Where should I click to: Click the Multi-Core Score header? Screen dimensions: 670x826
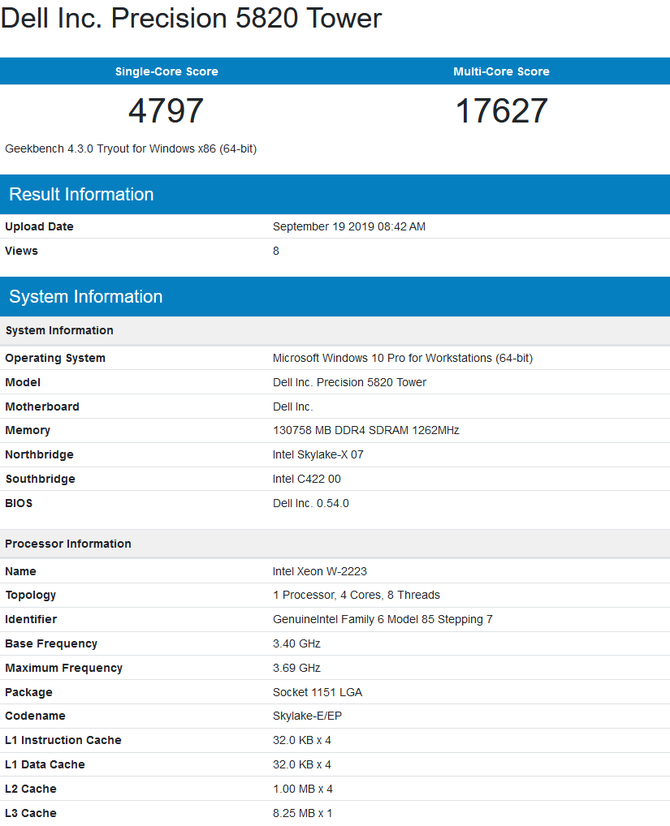coord(501,72)
